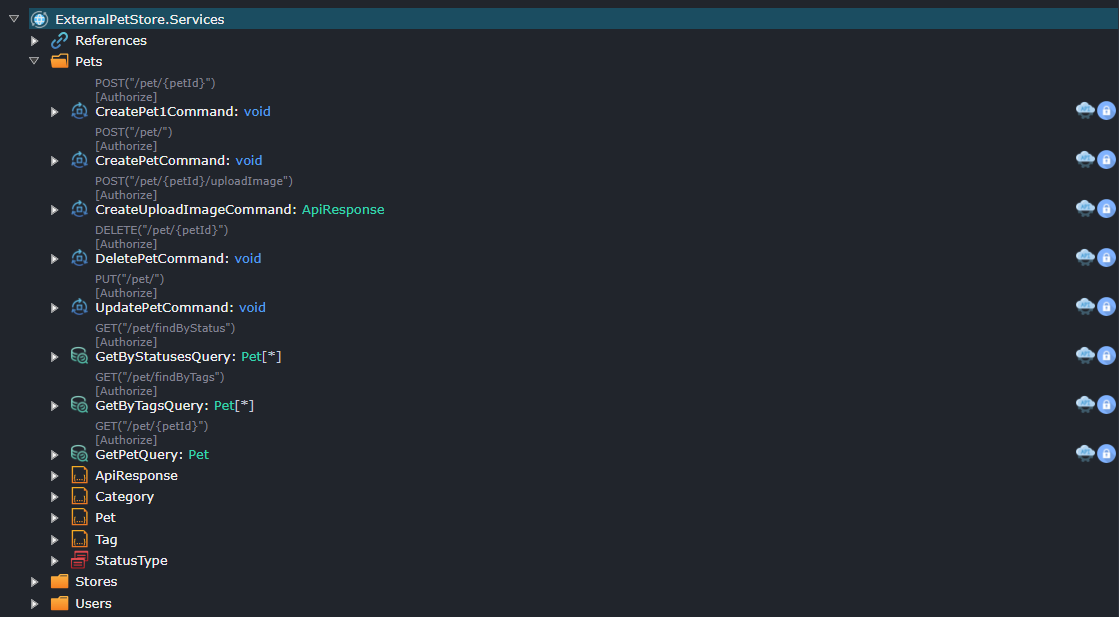Expand the Stores folder
The width and height of the screenshot is (1119, 617).
(34, 582)
